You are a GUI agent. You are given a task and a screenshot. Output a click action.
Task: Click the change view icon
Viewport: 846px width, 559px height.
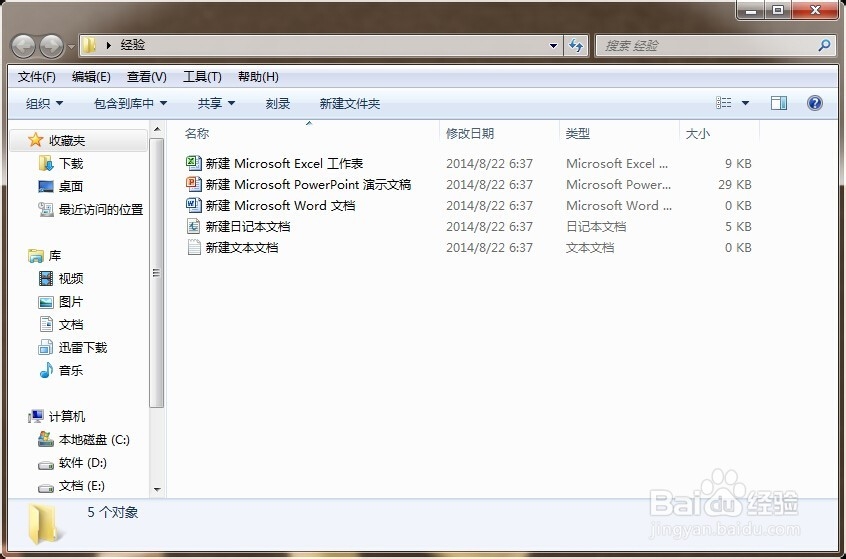[724, 103]
